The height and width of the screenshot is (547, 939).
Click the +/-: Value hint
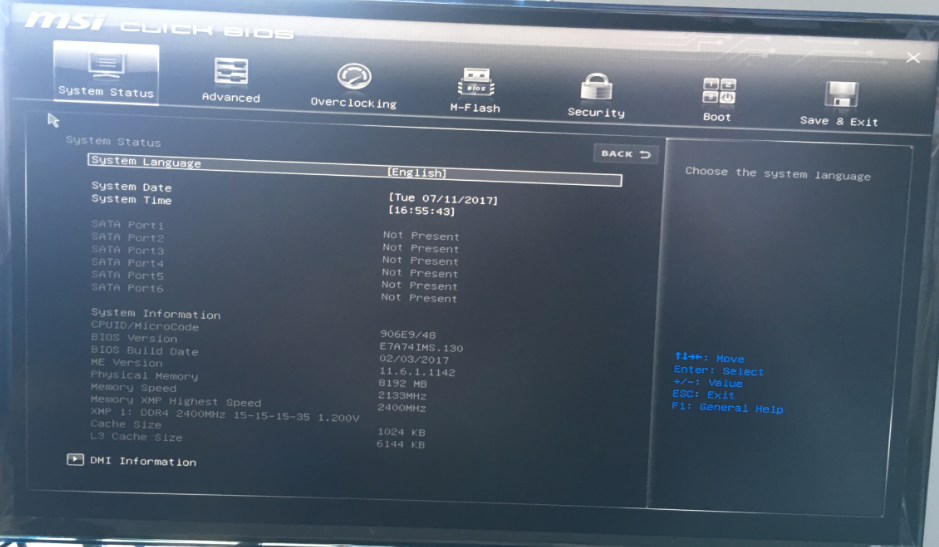(x=708, y=382)
